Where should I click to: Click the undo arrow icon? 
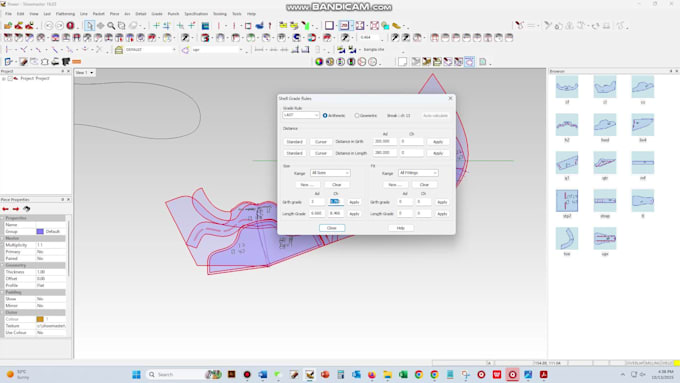[49, 26]
